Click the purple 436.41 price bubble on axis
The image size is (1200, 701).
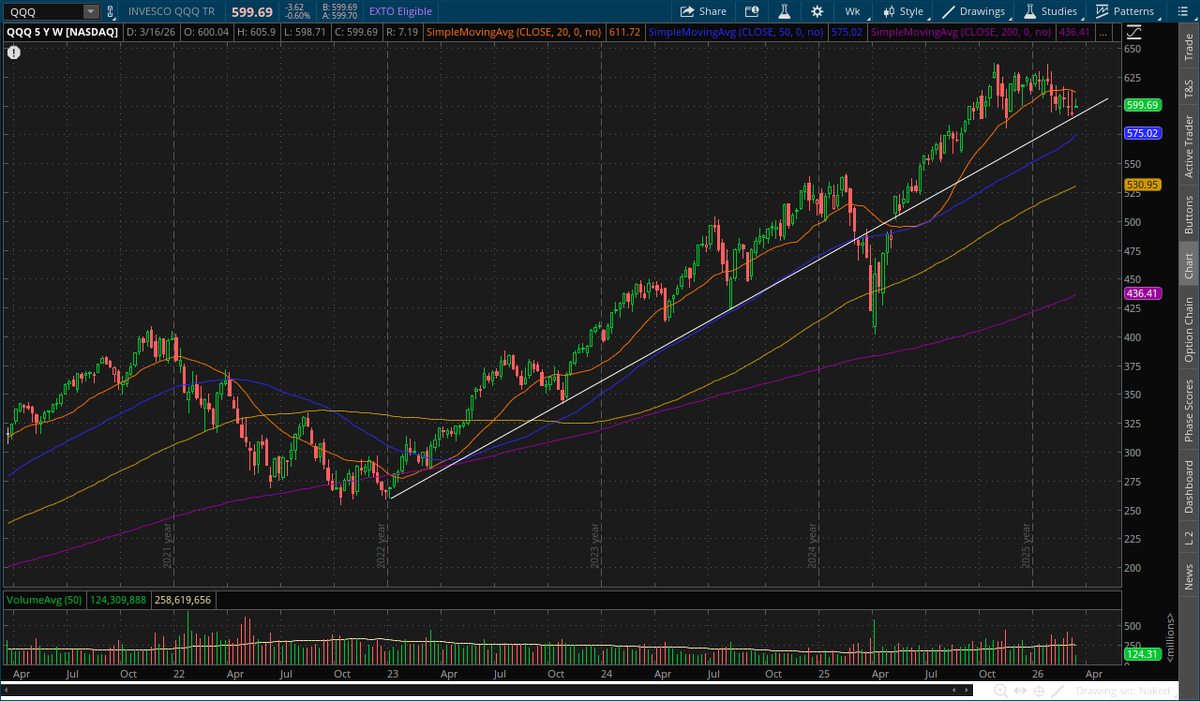(1142, 293)
